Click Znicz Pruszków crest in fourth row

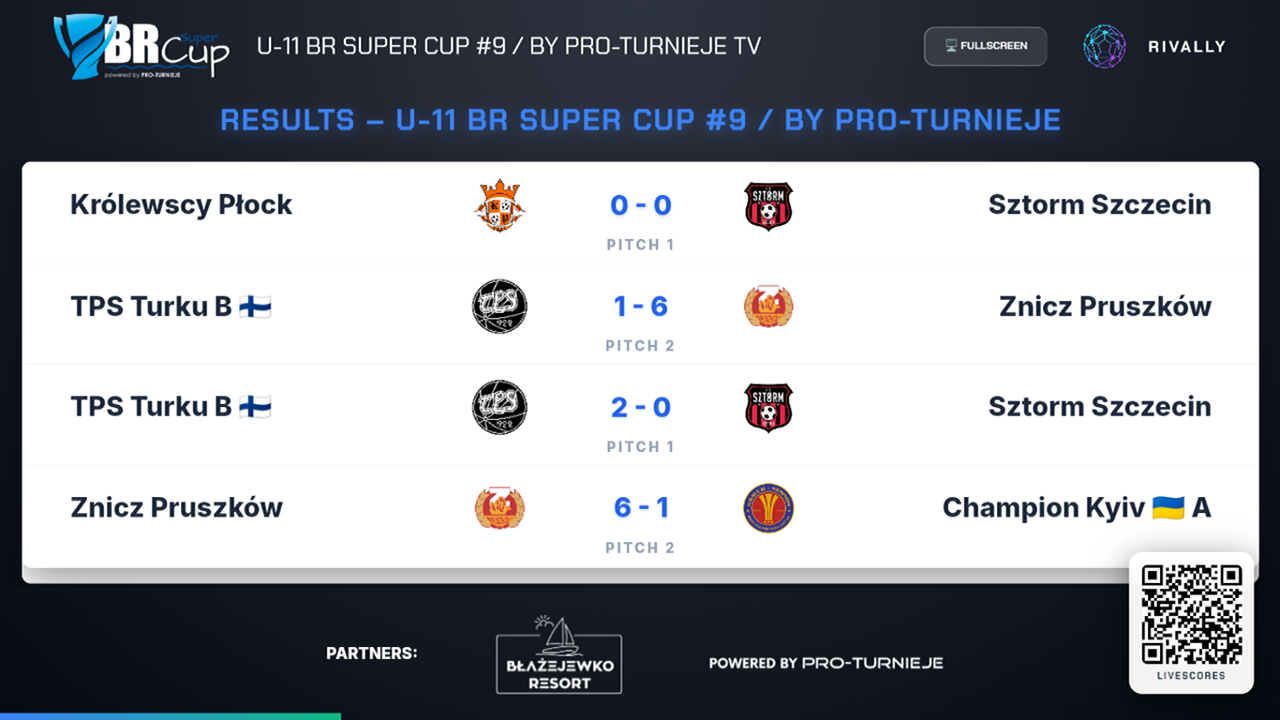click(499, 508)
